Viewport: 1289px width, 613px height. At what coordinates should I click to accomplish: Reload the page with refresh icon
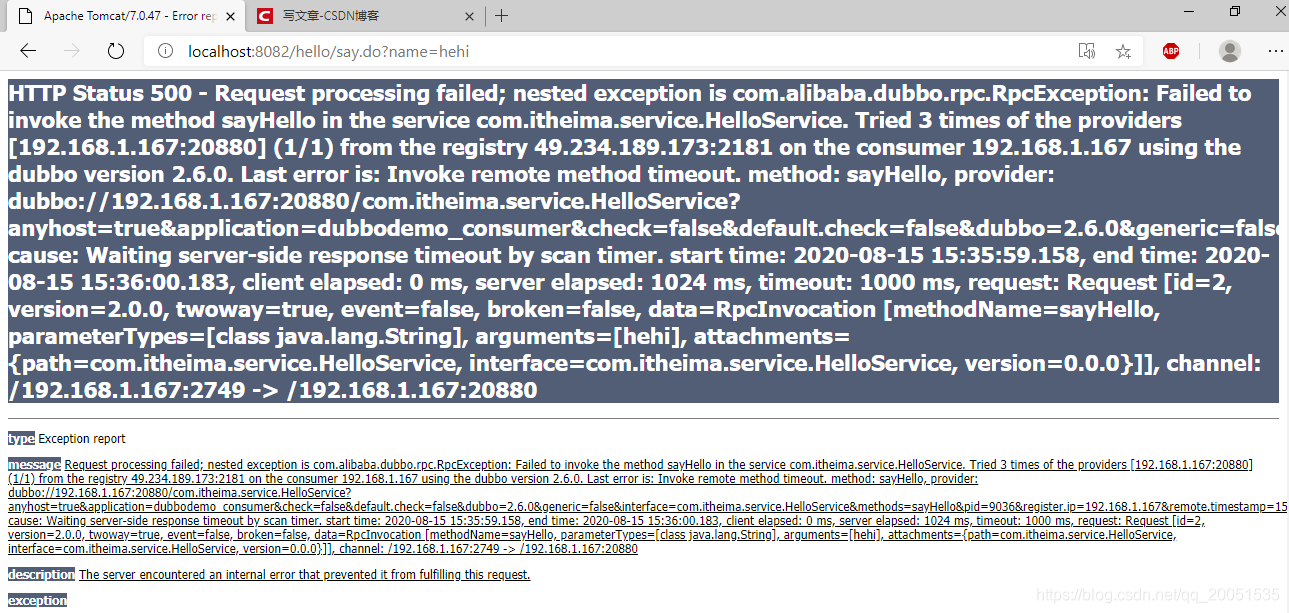click(116, 51)
